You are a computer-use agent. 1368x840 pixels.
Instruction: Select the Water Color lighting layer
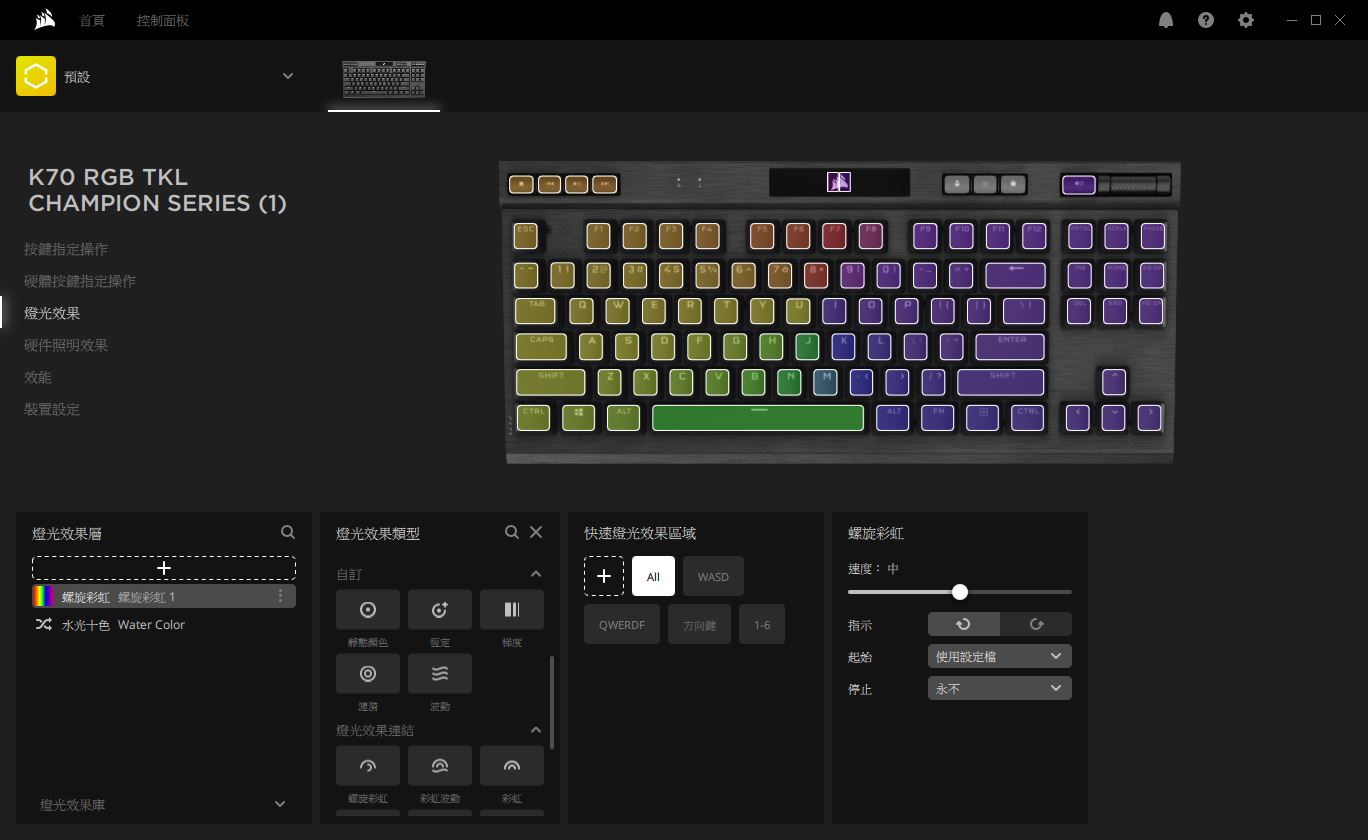point(164,624)
